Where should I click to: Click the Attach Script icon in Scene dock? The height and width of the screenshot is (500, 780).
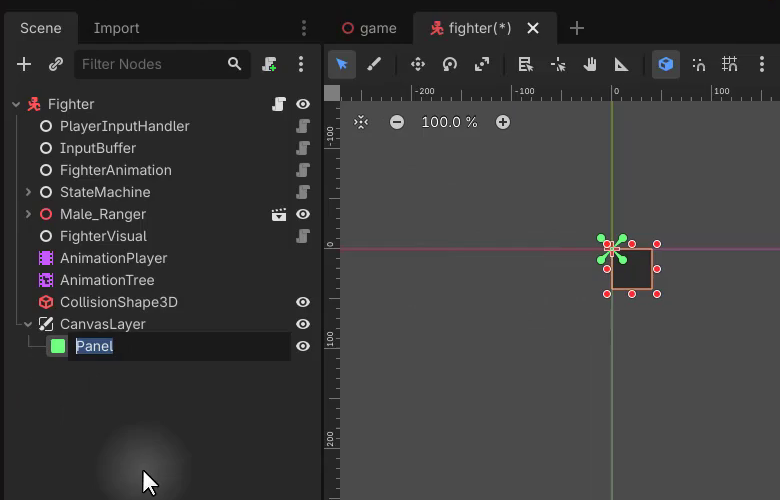pyautogui.click(x=269, y=64)
